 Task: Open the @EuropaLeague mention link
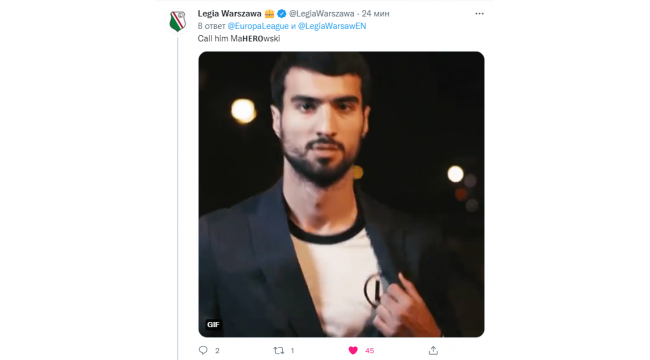[x=258, y=26]
